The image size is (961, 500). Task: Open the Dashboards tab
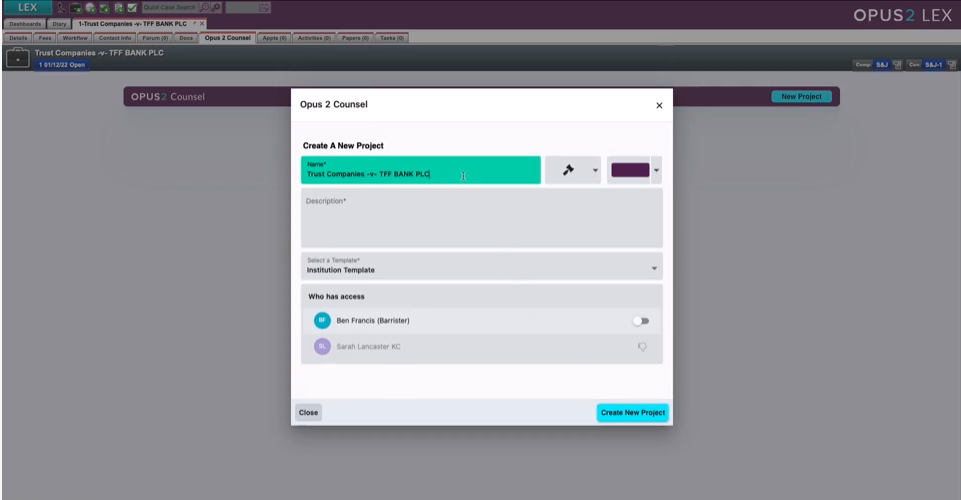click(x=25, y=24)
